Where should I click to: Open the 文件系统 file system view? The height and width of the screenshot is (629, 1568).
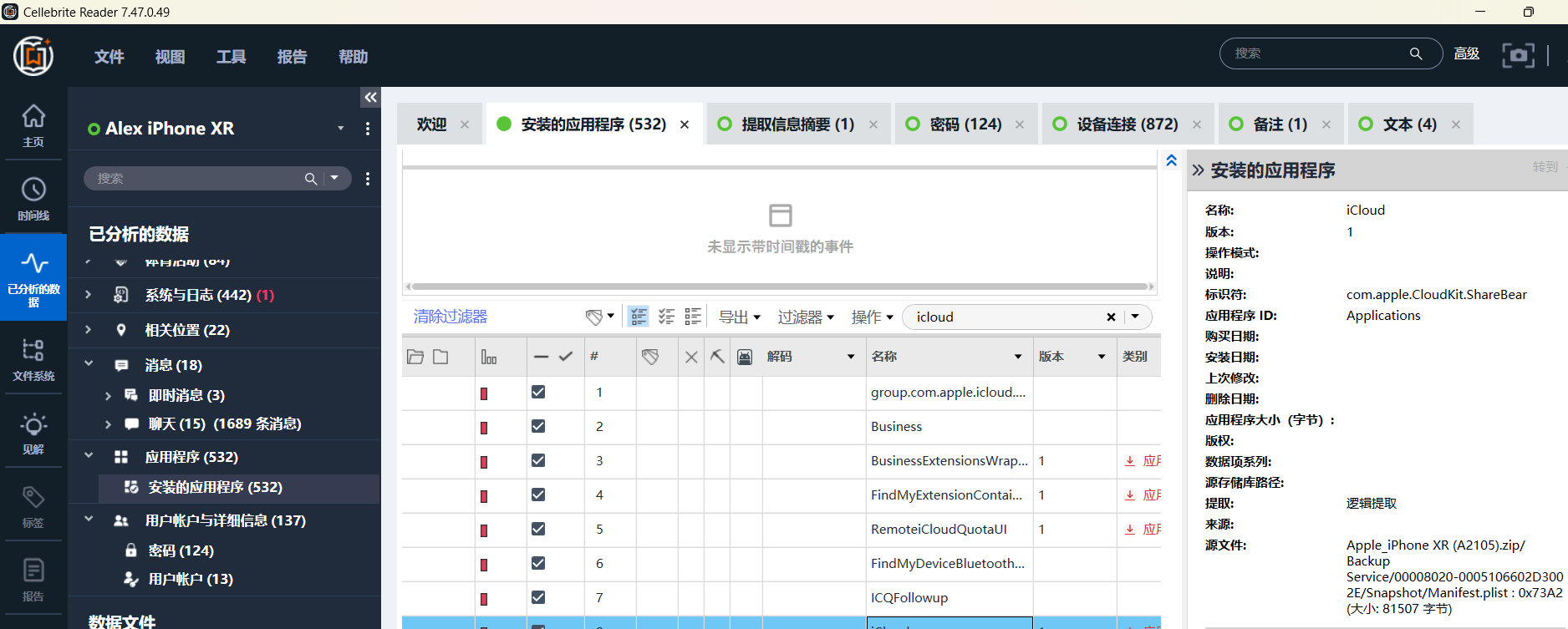point(33,358)
